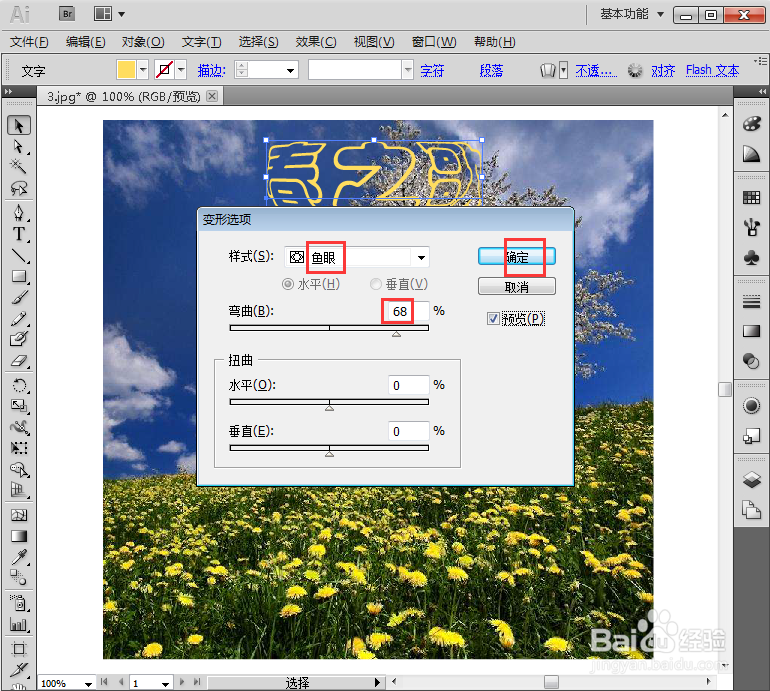Click the Flash 文本 link
This screenshot has height=691, width=770.
pos(712,71)
